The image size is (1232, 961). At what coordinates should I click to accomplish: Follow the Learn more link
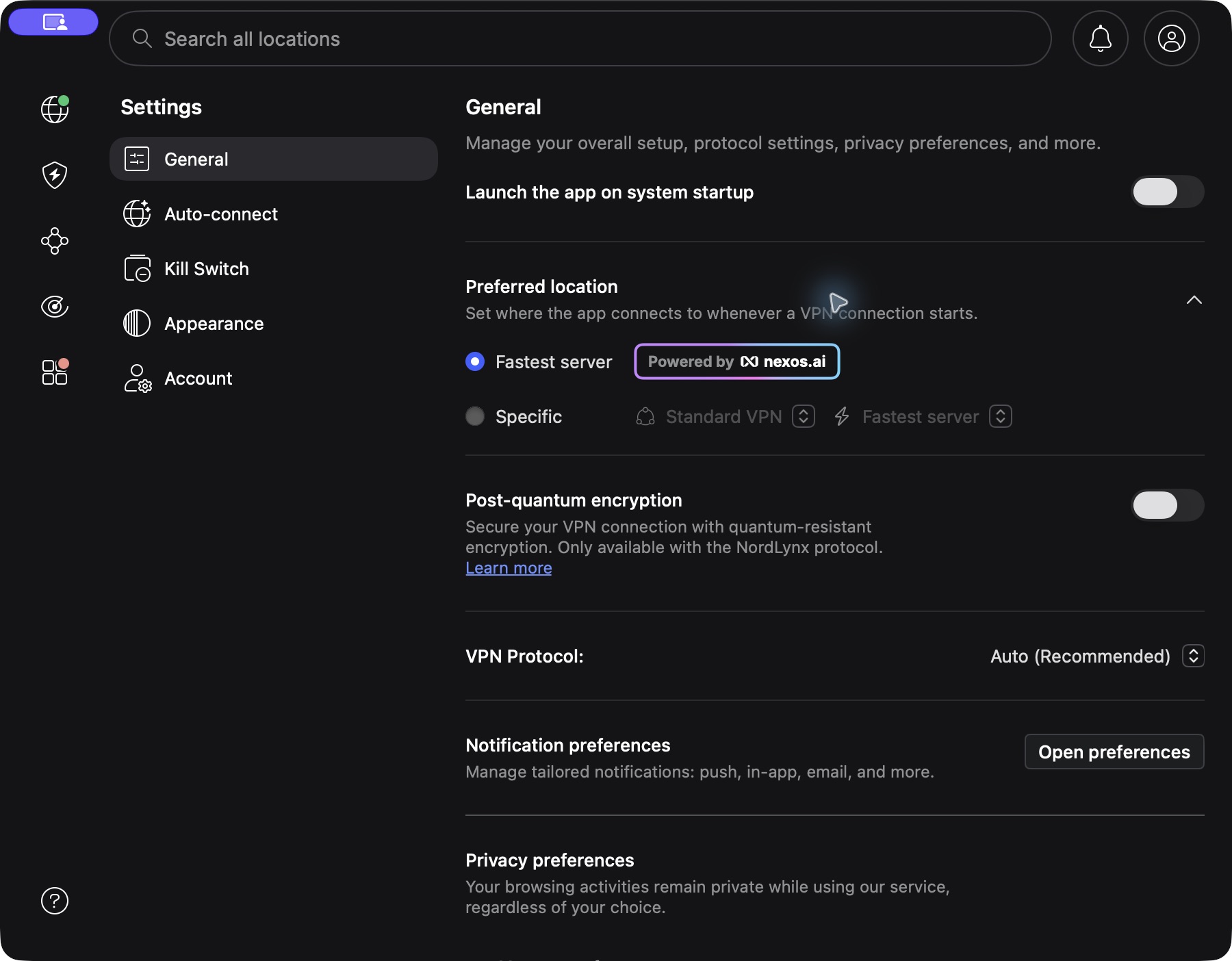click(x=509, y=568)
